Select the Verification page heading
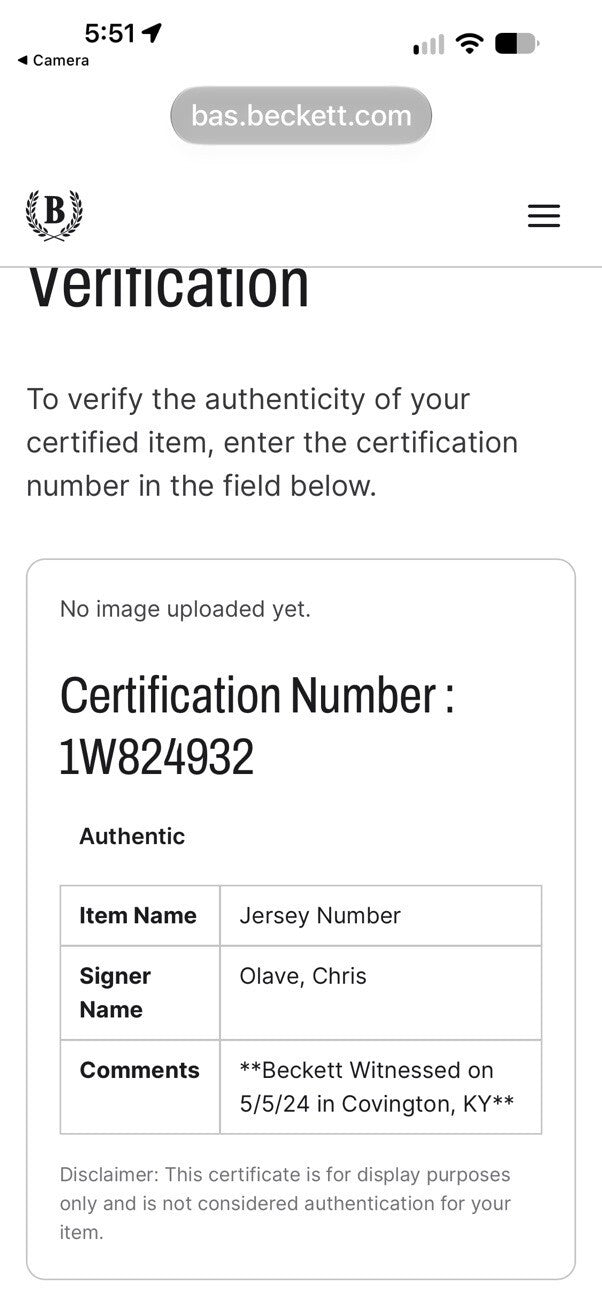Image resolution: width=602 pixels, height=1304 pixels. tap(168, 287)
